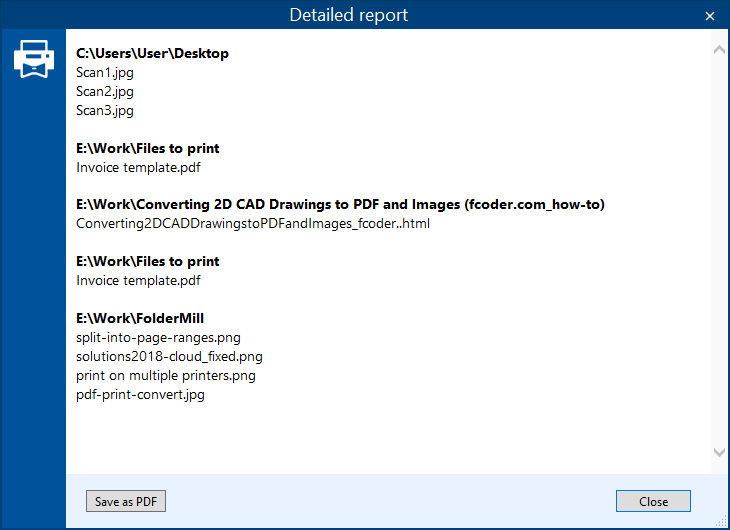This screenshot has height=530, width=730.
Task: Click the printer icon in the sidebar
Action: (x=32, y=59)
